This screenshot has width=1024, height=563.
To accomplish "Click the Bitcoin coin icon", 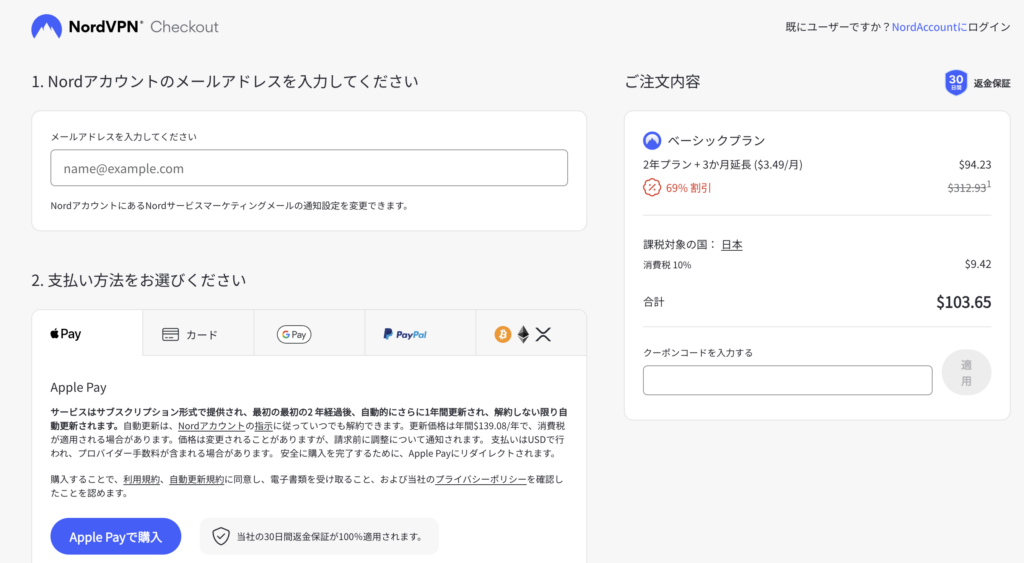I will [502, 334].
